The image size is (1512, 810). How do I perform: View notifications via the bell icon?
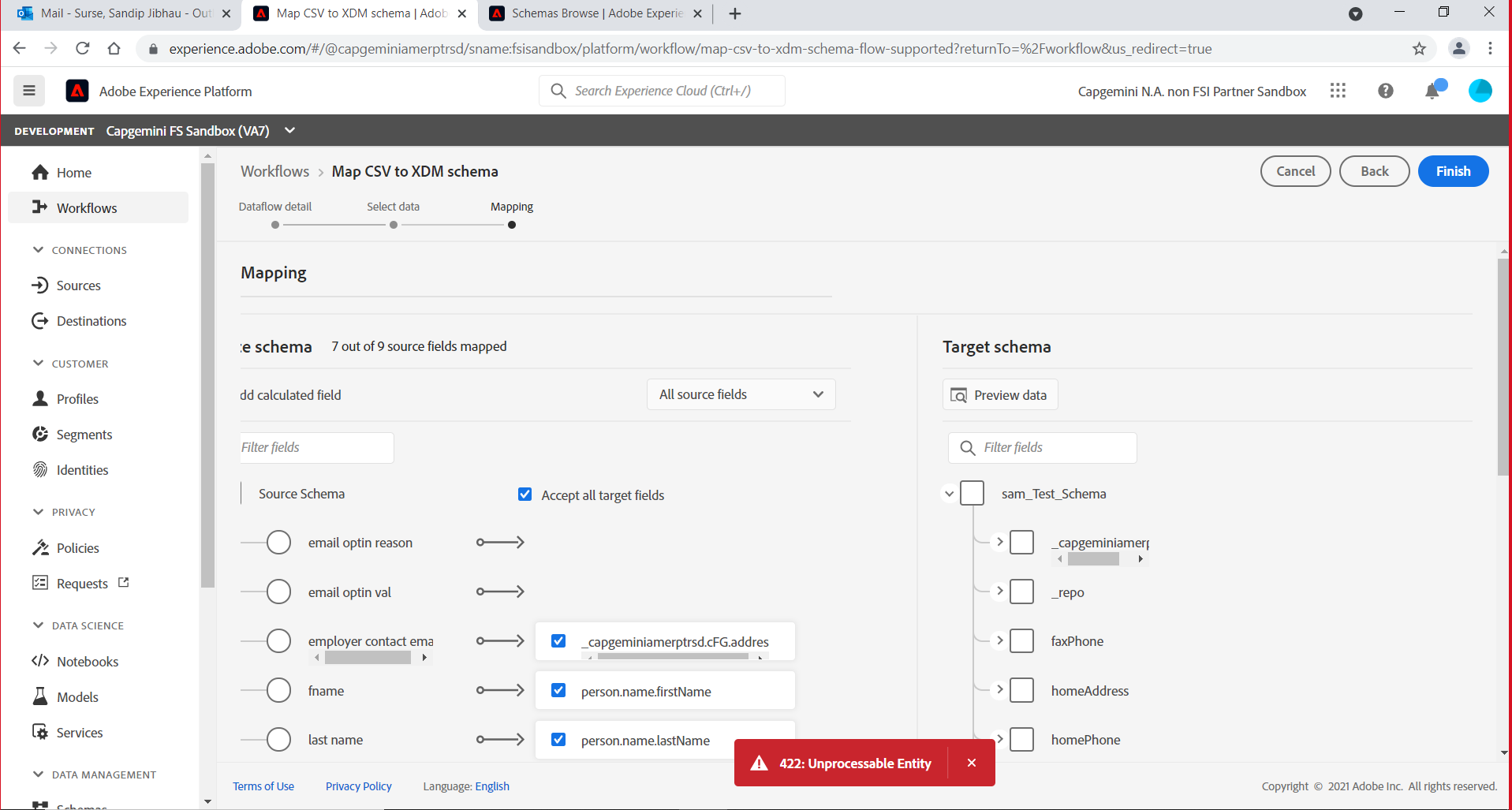1432,91
